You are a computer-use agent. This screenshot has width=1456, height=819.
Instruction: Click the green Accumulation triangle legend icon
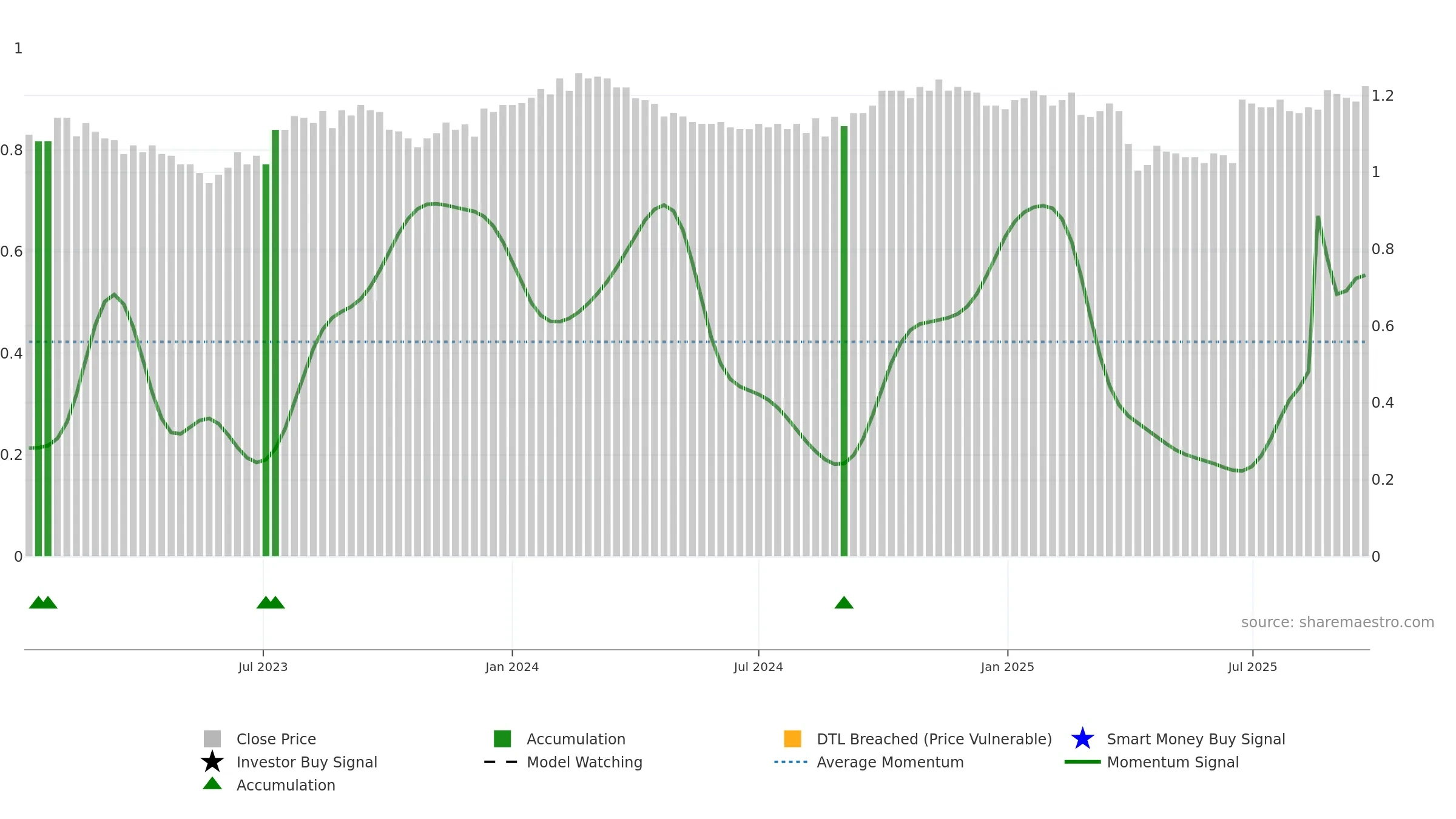[212, 783]
